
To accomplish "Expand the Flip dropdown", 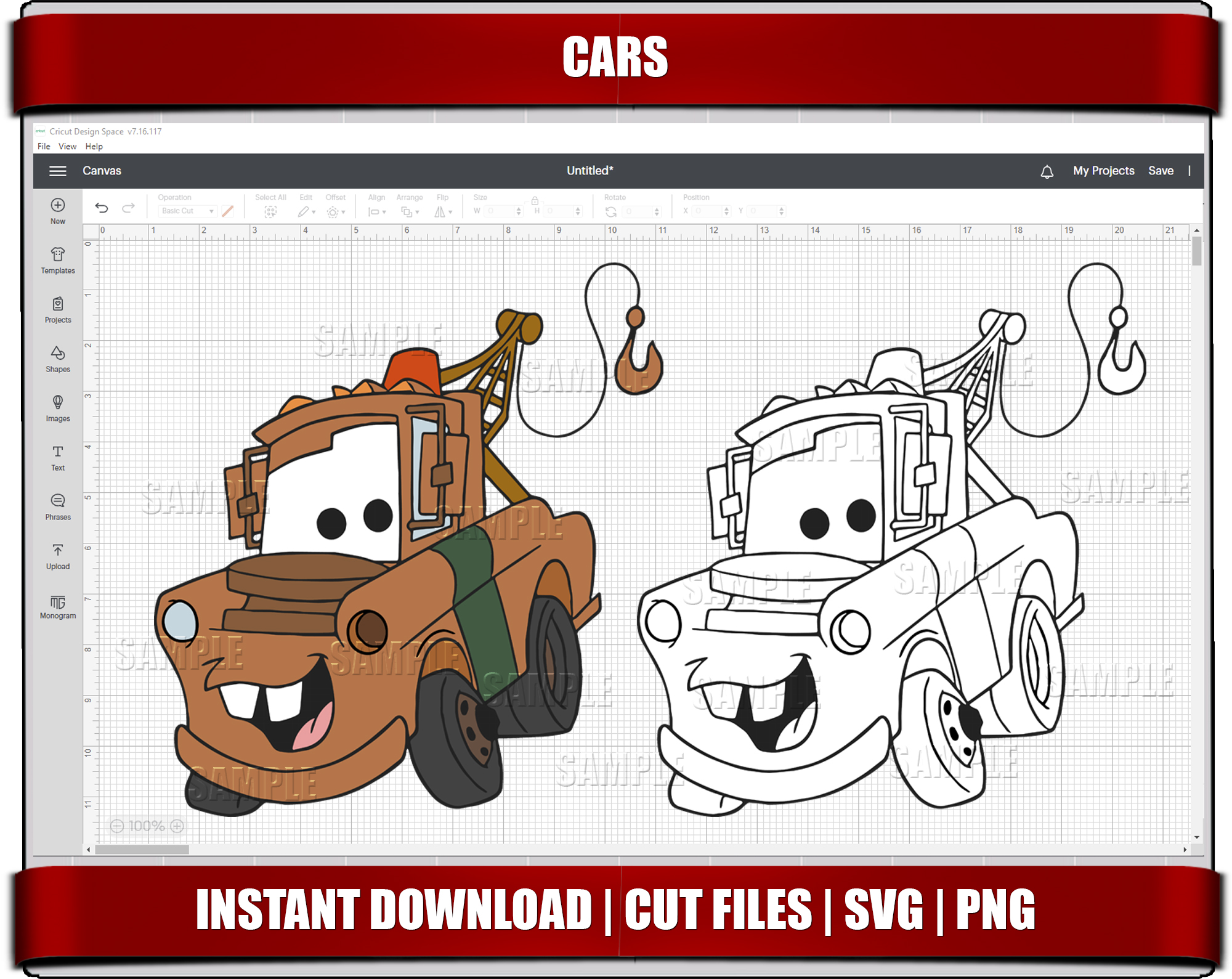I will tap(443, 212).
